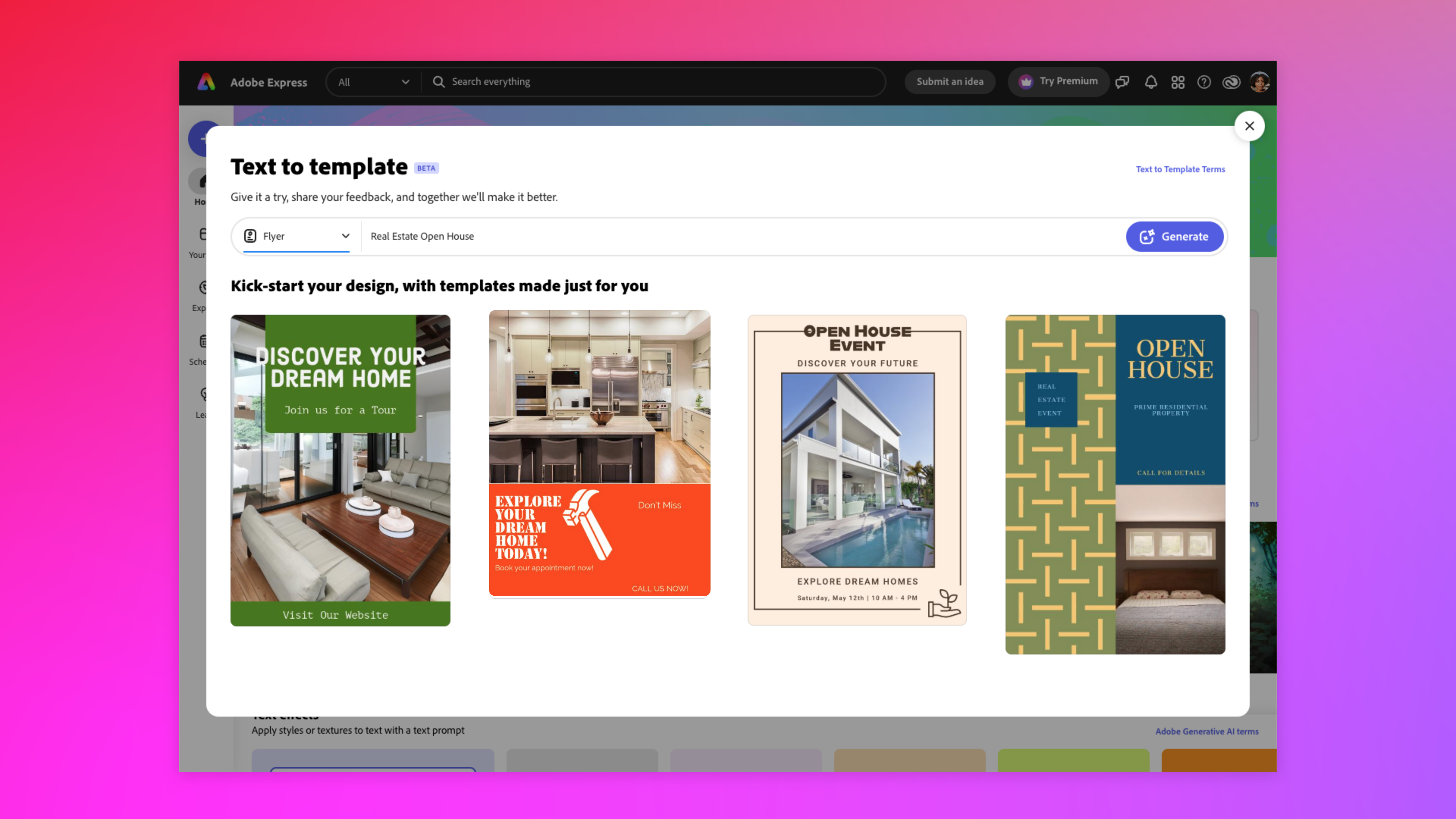Viewport: 1456px width, 819px height.
Task: Click the Try Premium crown icon
Action: pyautogui.click(x=1025, y=81)
